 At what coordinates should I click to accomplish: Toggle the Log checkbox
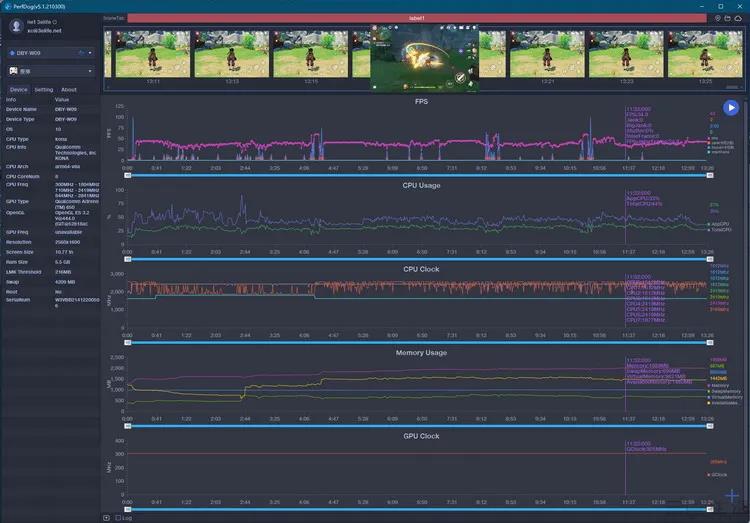[118, 518]
